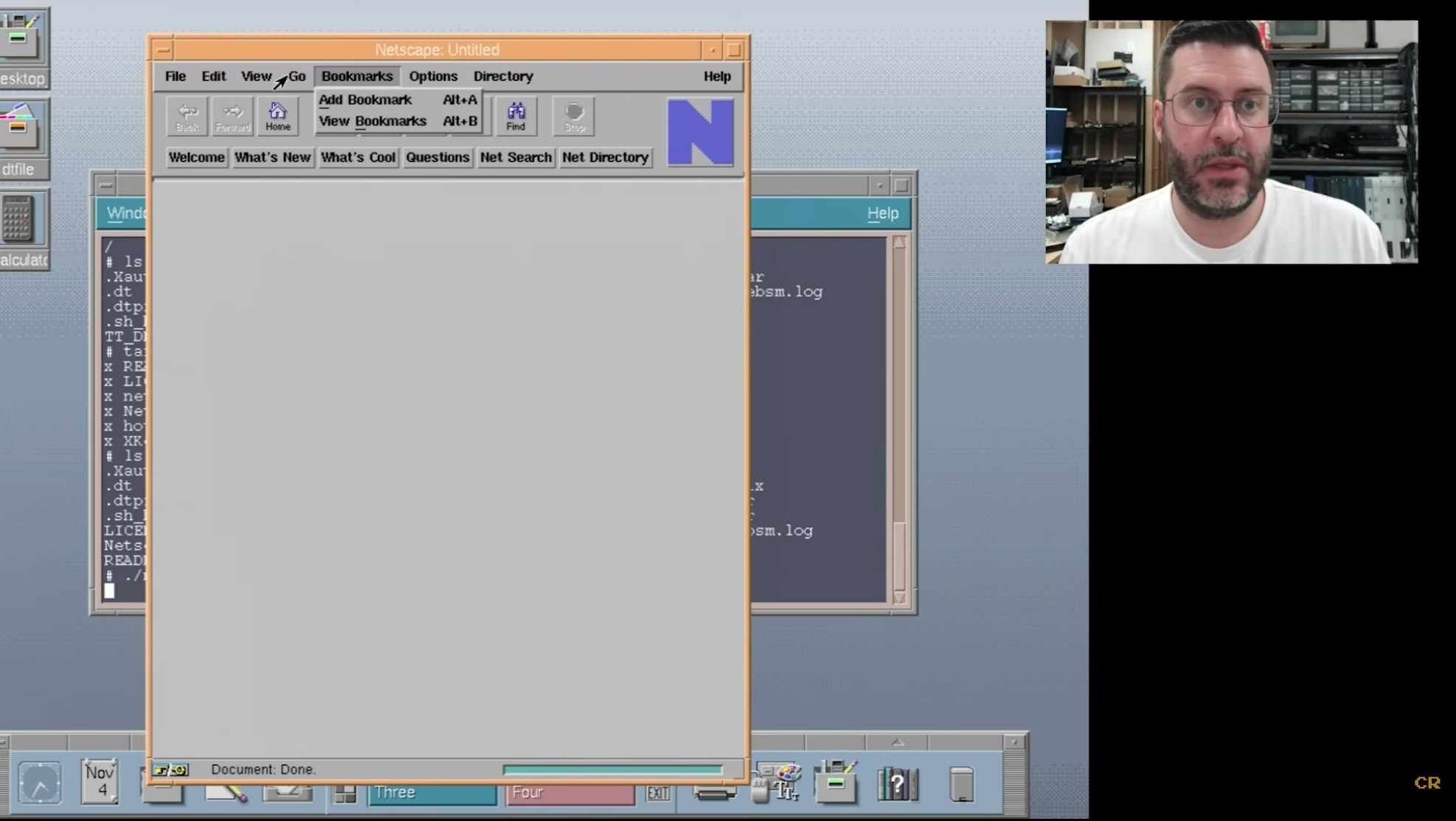Viewport: 1456px width, 821px height.
Task: Click the 'Document: Done.' status text
Action: [x=263, y=769]
